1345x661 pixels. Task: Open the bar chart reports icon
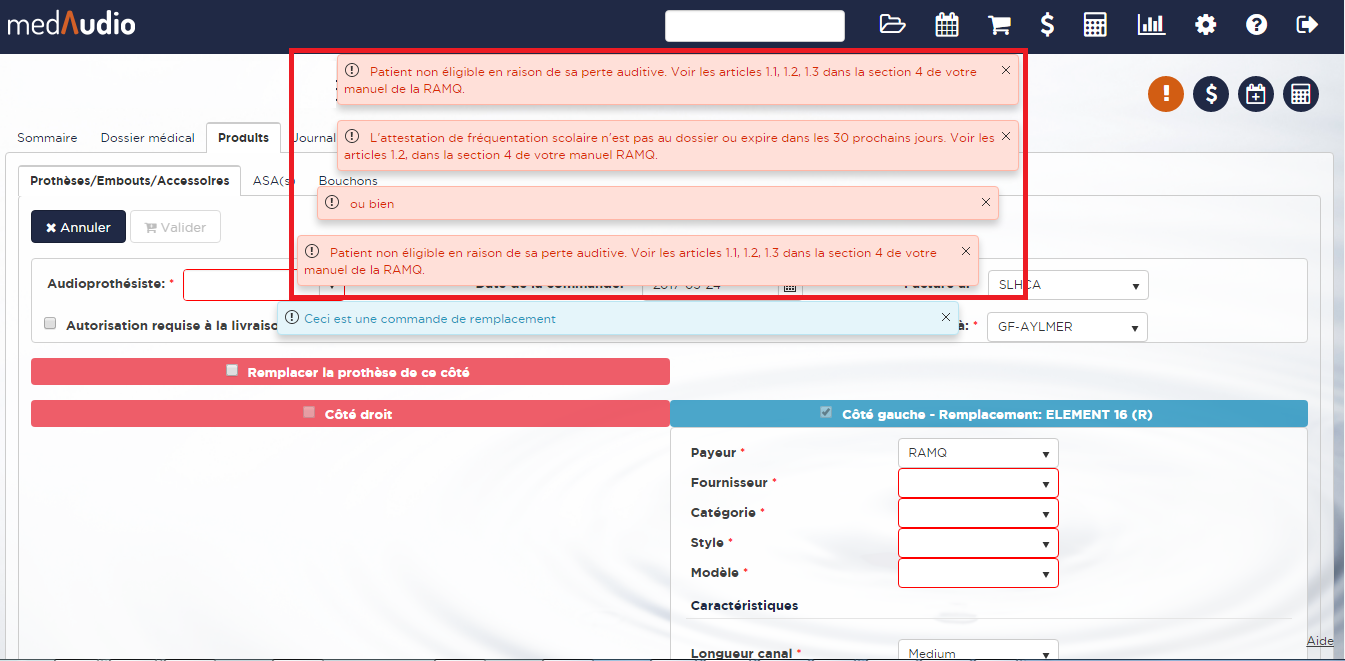[1151, 25]
